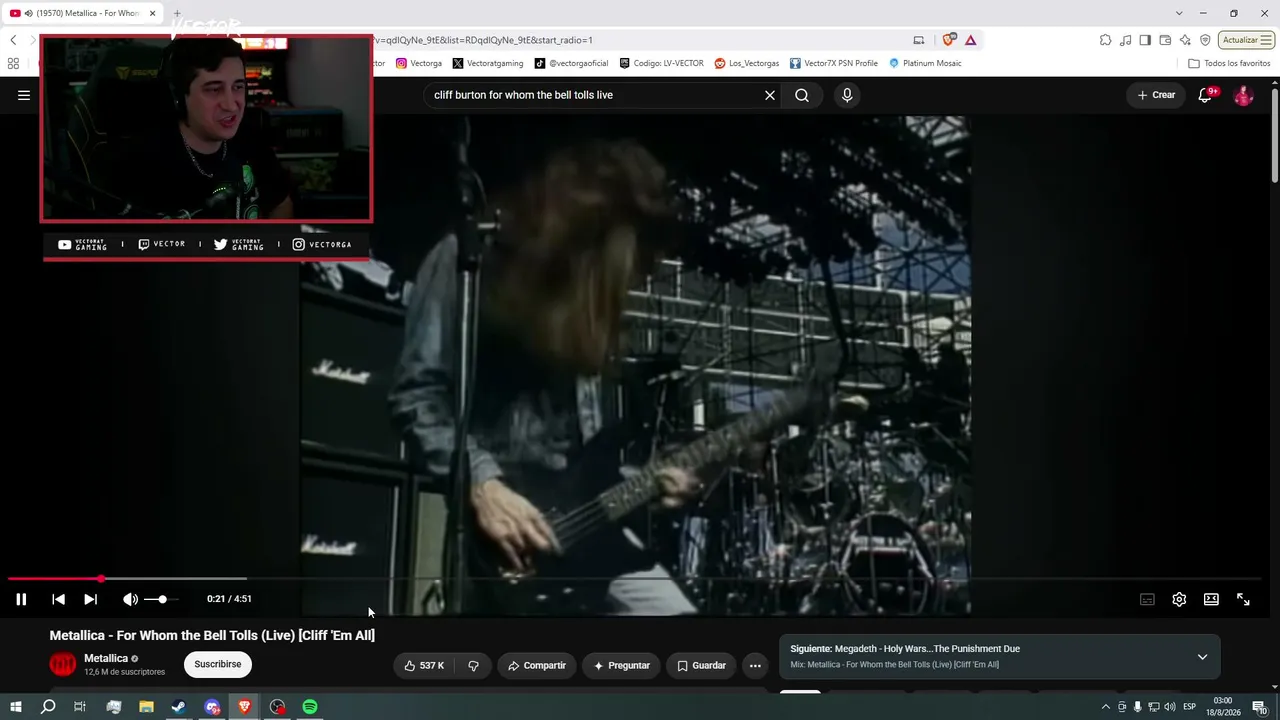
Task: Click the Actualizar browser menu button
Action: pyautogui.click(x=1247, y=40)
